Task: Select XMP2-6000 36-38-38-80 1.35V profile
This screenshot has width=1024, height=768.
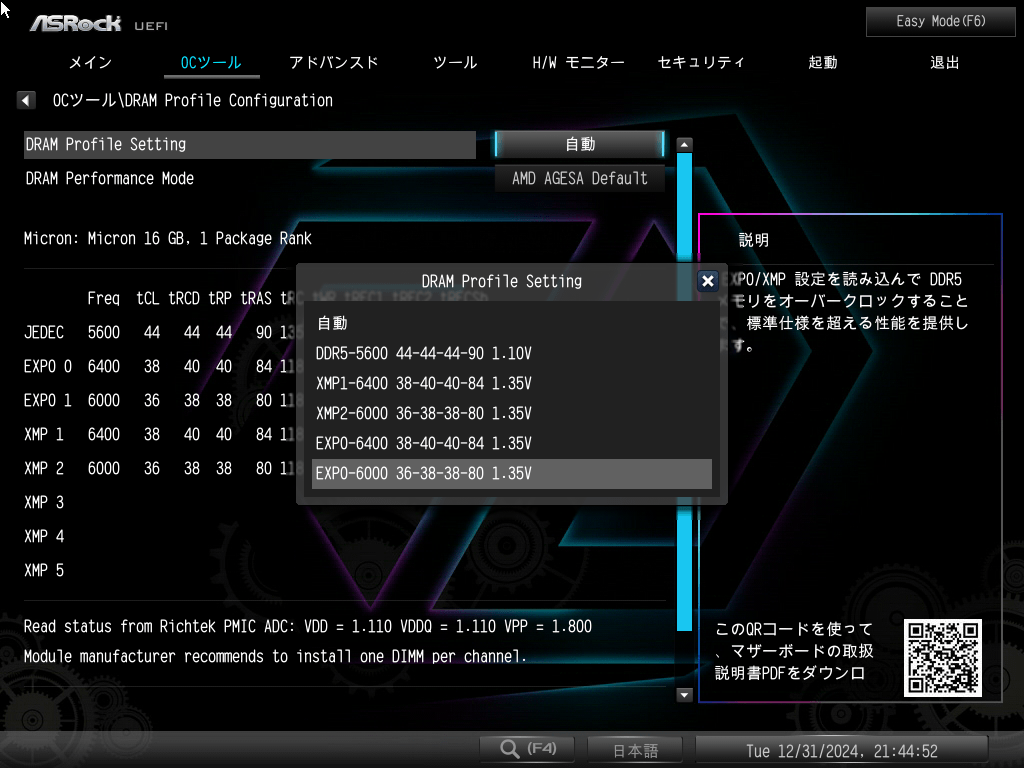Action: click(x=512, y=413)
